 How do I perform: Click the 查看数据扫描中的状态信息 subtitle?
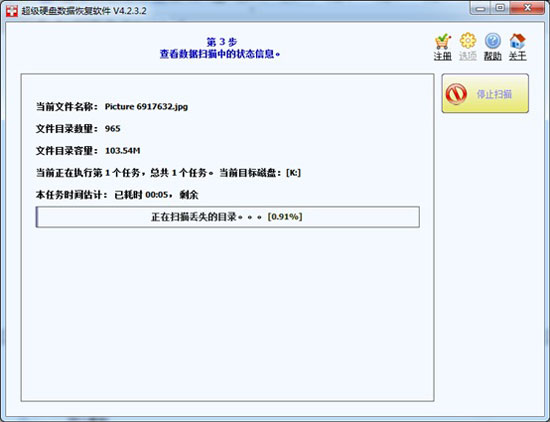click(220, 54)
